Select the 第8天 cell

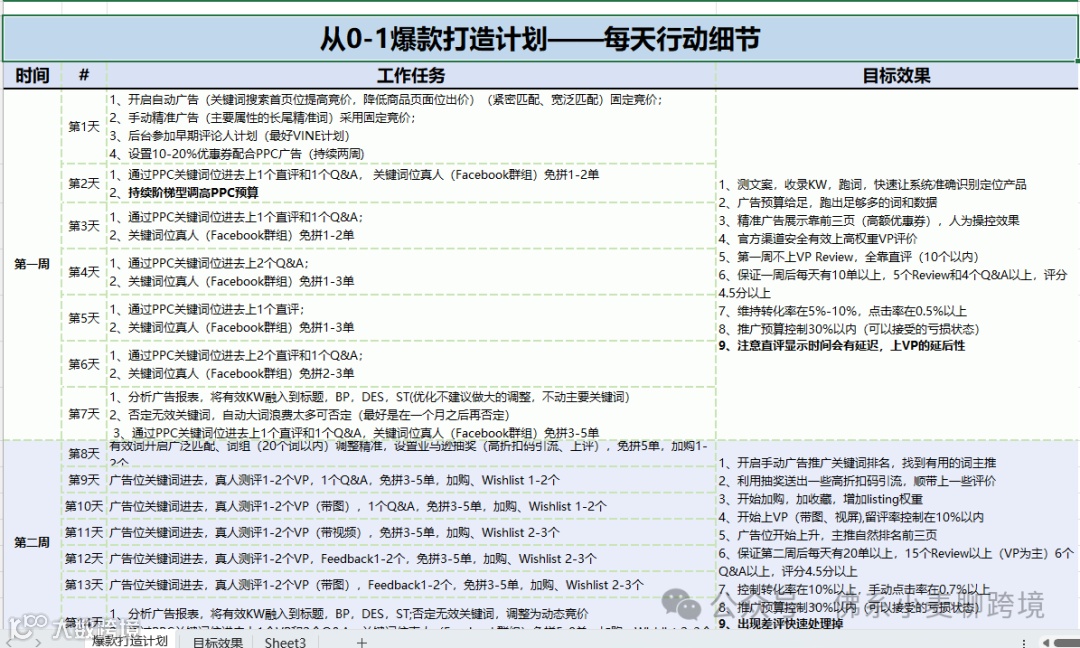point(84,454)
